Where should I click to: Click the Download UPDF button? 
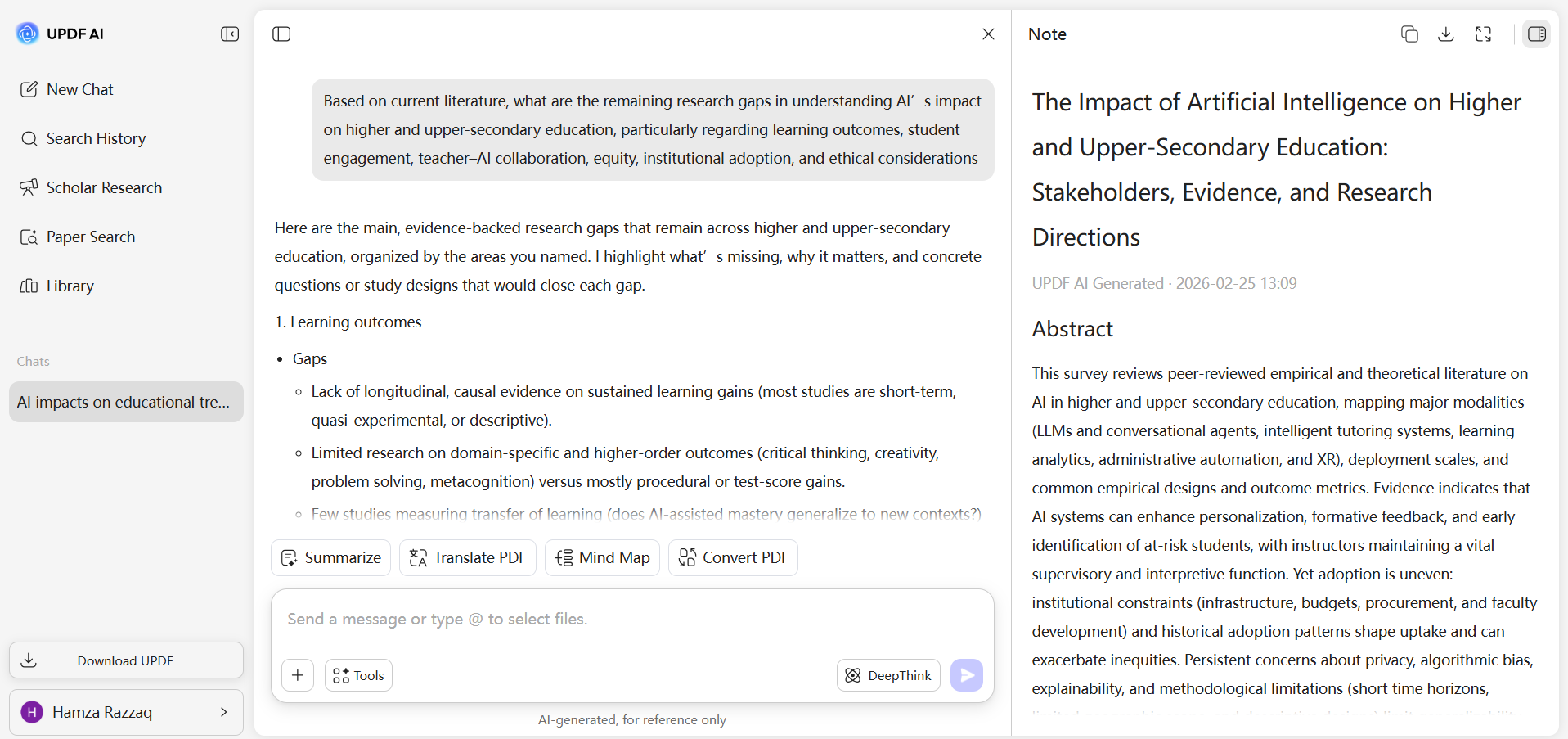click(x=126, y=660)
